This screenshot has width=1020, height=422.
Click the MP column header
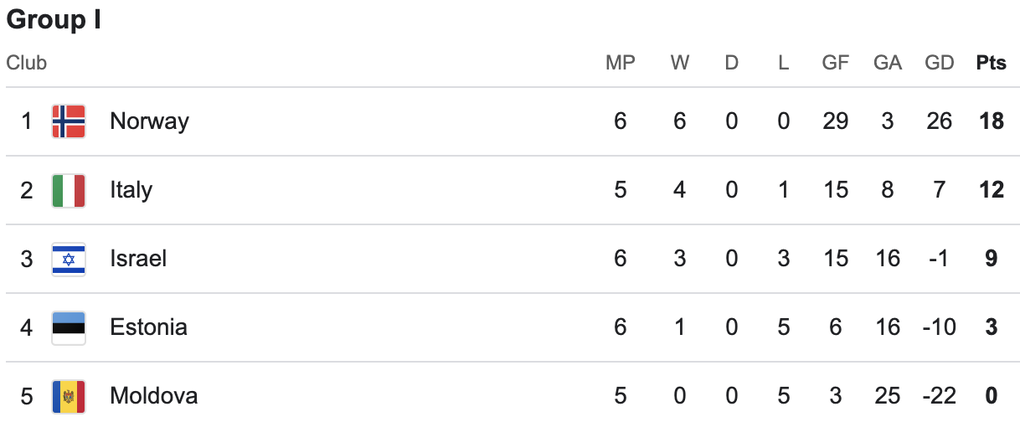620,63
